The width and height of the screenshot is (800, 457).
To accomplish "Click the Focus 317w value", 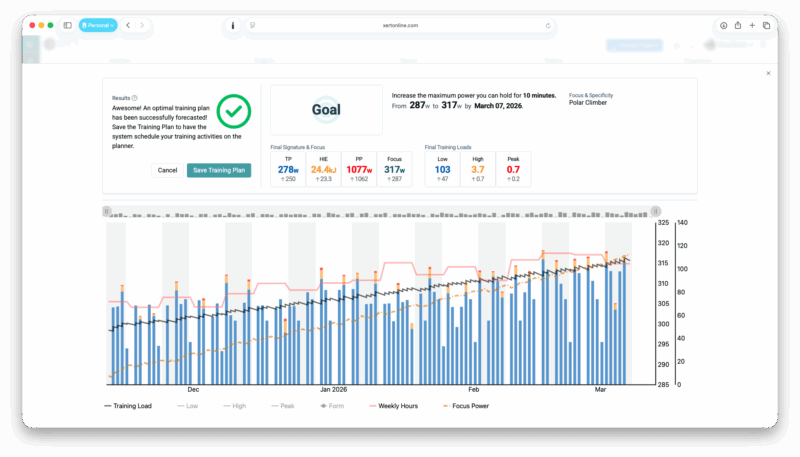I will pyautogui.click(x=394, y=170).
